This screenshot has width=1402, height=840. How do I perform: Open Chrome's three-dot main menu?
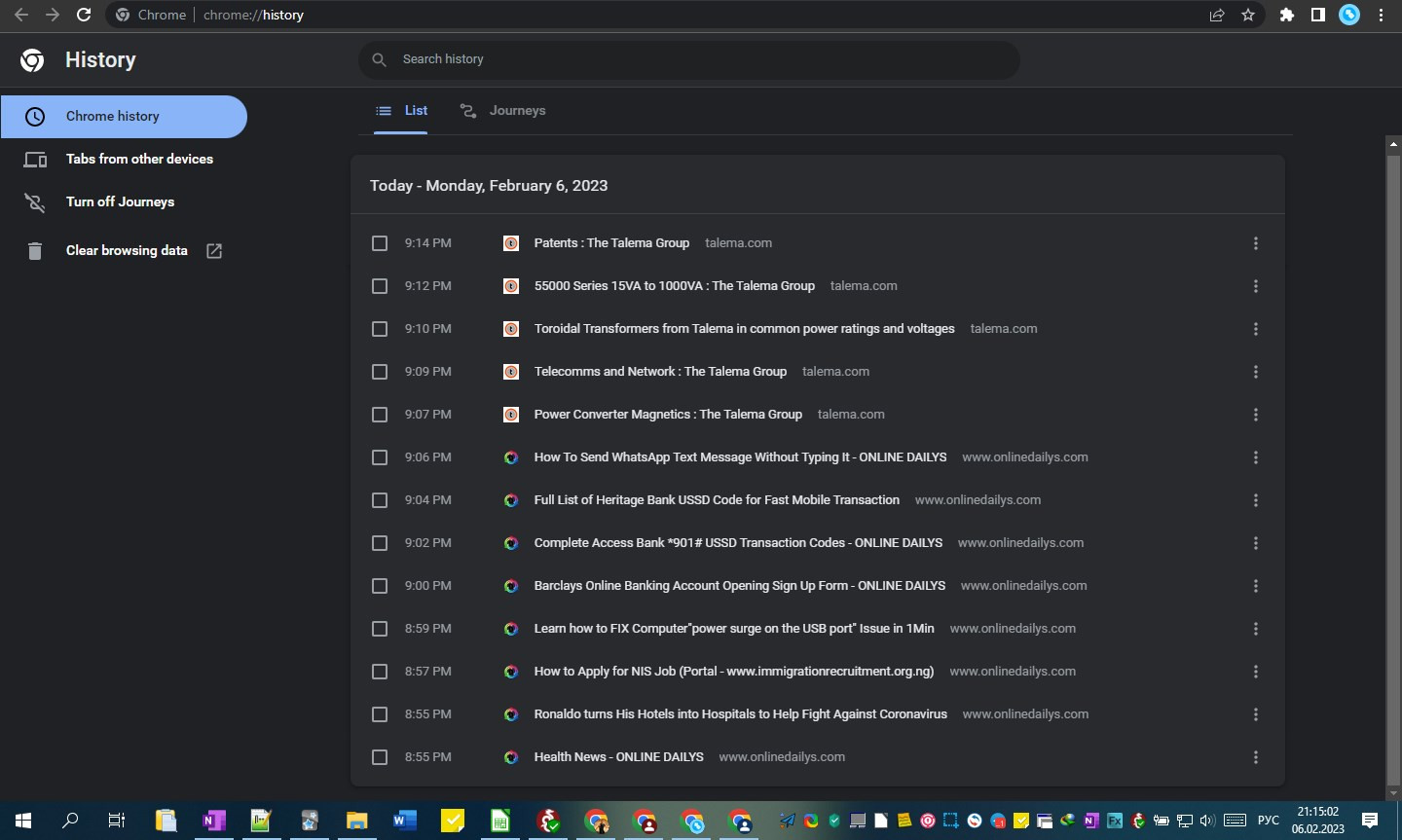coord(1381,15)
